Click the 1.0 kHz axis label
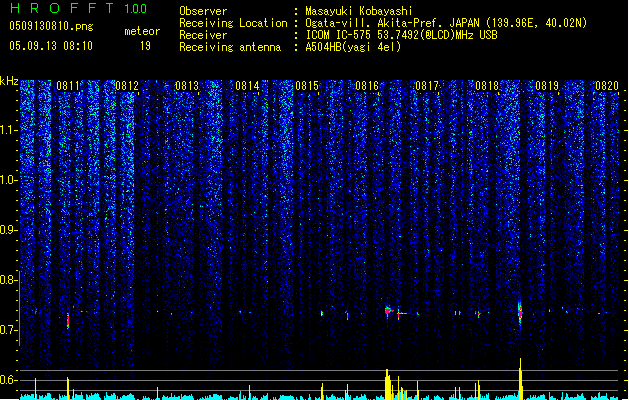Image resolution: width=629 pixels, height=400 pixels. point(8,180)
